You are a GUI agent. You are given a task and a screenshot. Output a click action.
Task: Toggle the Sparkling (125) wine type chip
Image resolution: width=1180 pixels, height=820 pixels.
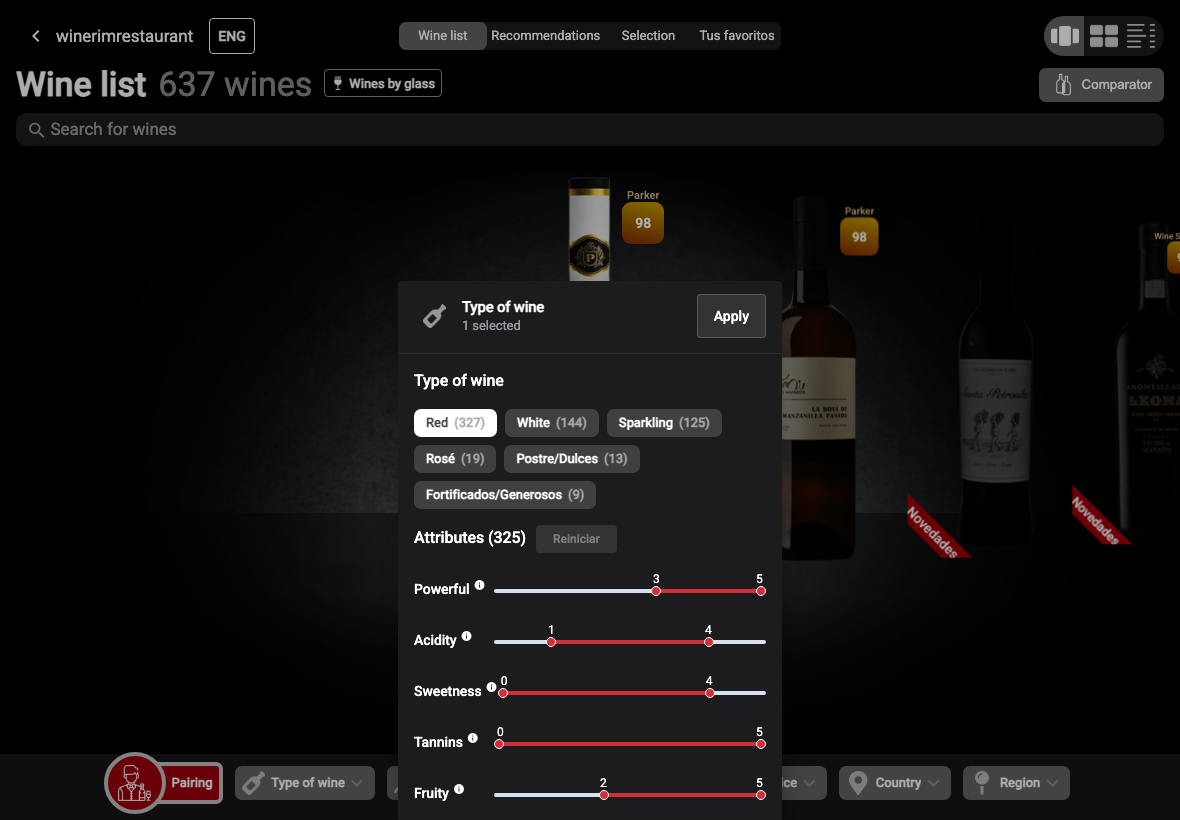tap(664, 423)
